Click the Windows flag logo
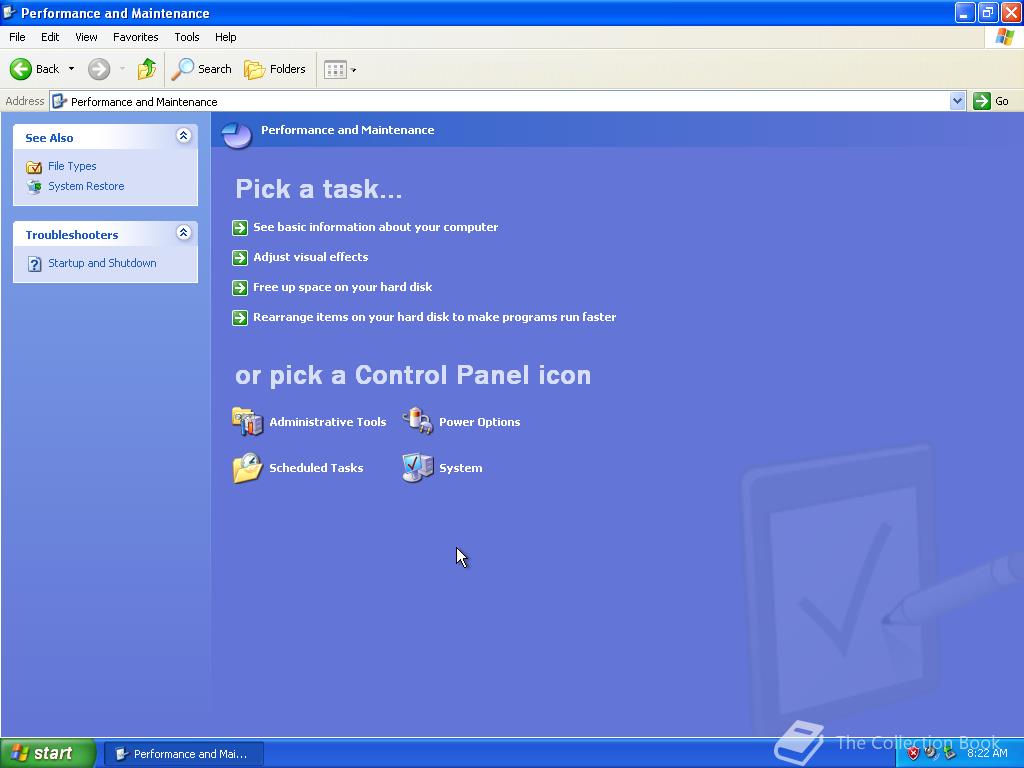 pos(1004,37)
